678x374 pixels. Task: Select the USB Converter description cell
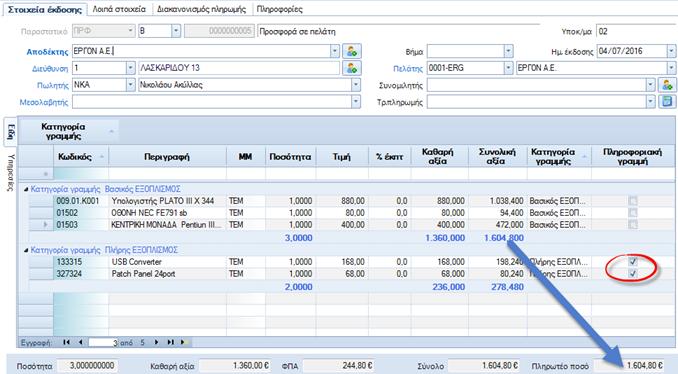click(x=167, y=262)
